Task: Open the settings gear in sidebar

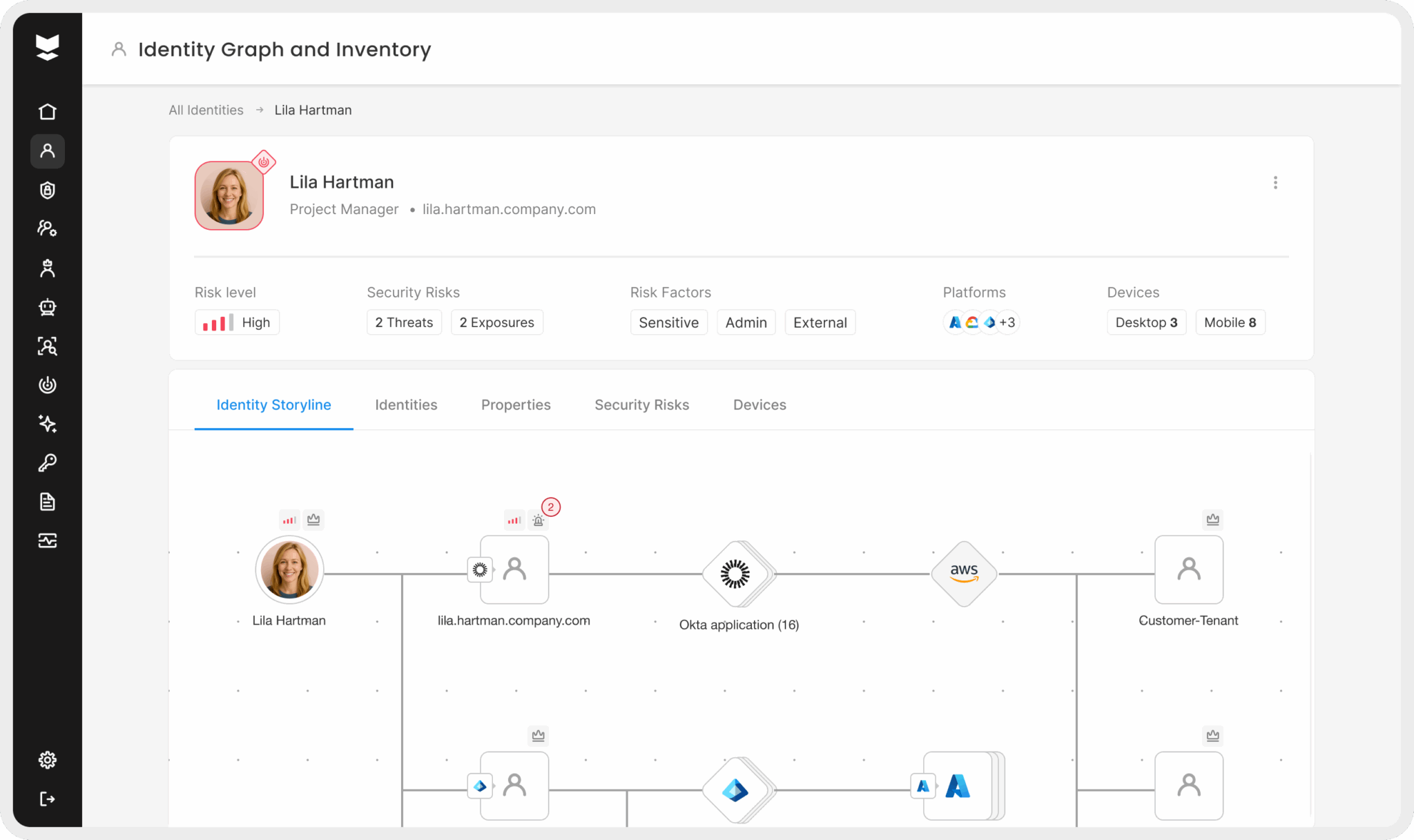Action: click(47, 760)
